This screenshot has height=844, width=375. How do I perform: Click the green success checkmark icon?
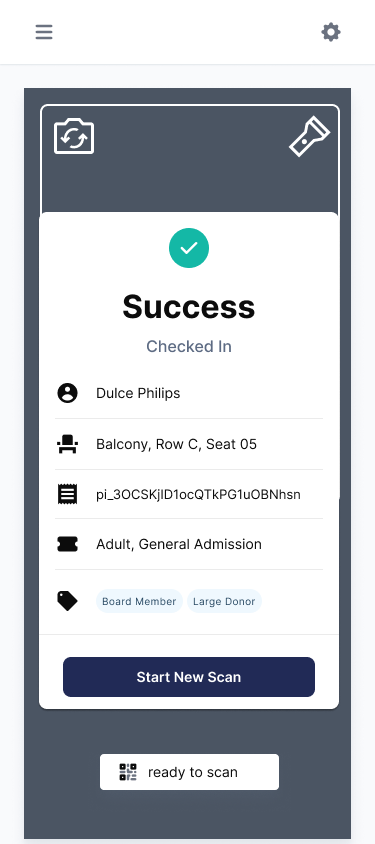(189, 248)
